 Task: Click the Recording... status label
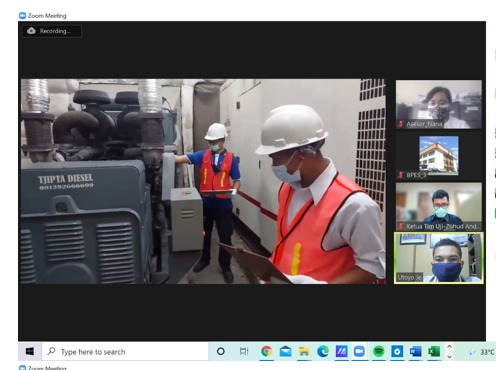(55, 31)
